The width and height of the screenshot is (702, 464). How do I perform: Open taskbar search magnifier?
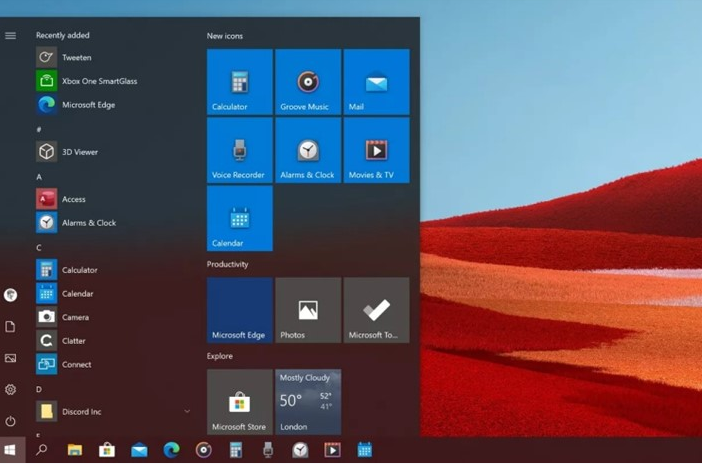42,450
